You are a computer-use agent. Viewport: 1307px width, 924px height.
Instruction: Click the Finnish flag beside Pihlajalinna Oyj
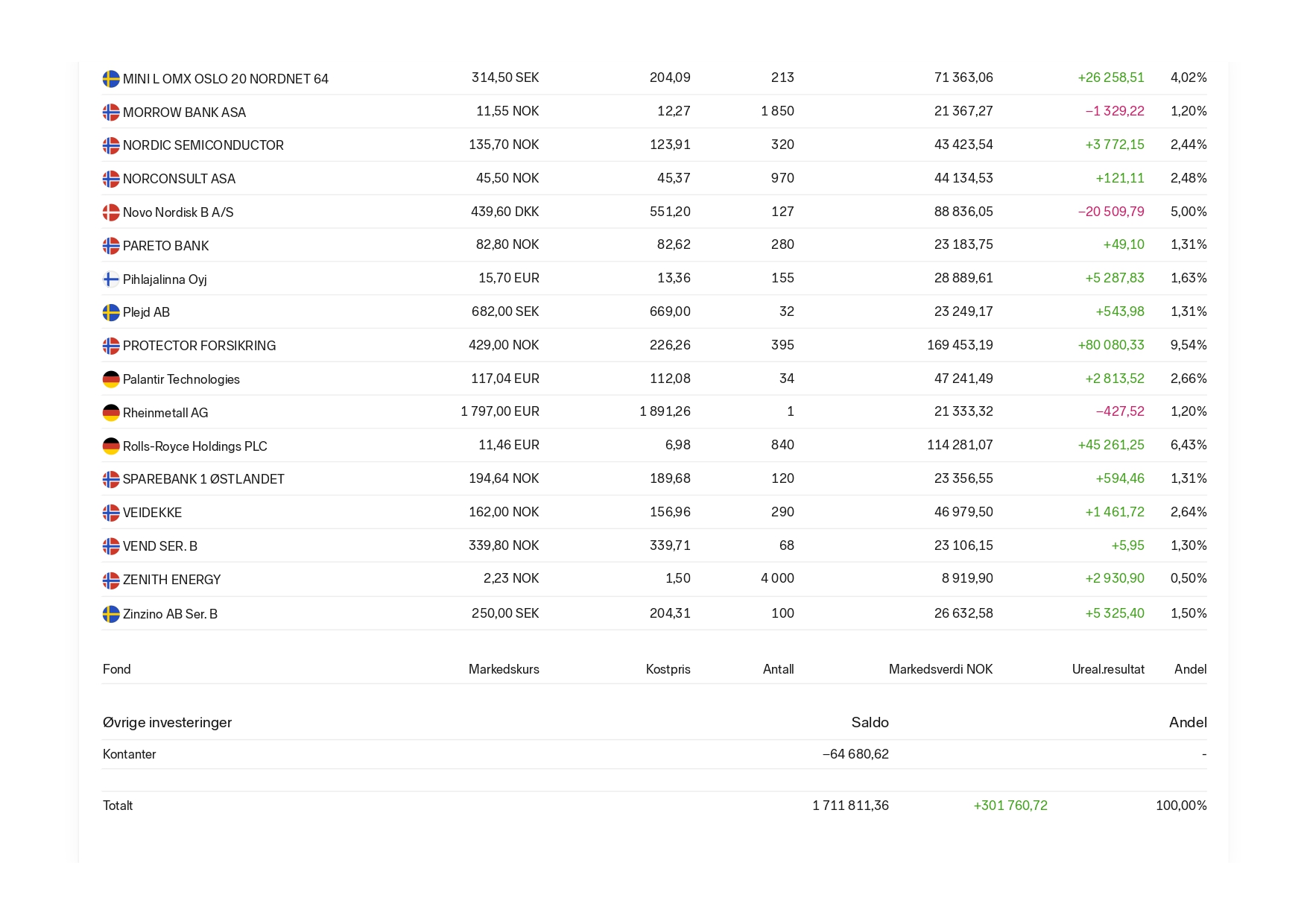tap(111, 279)
